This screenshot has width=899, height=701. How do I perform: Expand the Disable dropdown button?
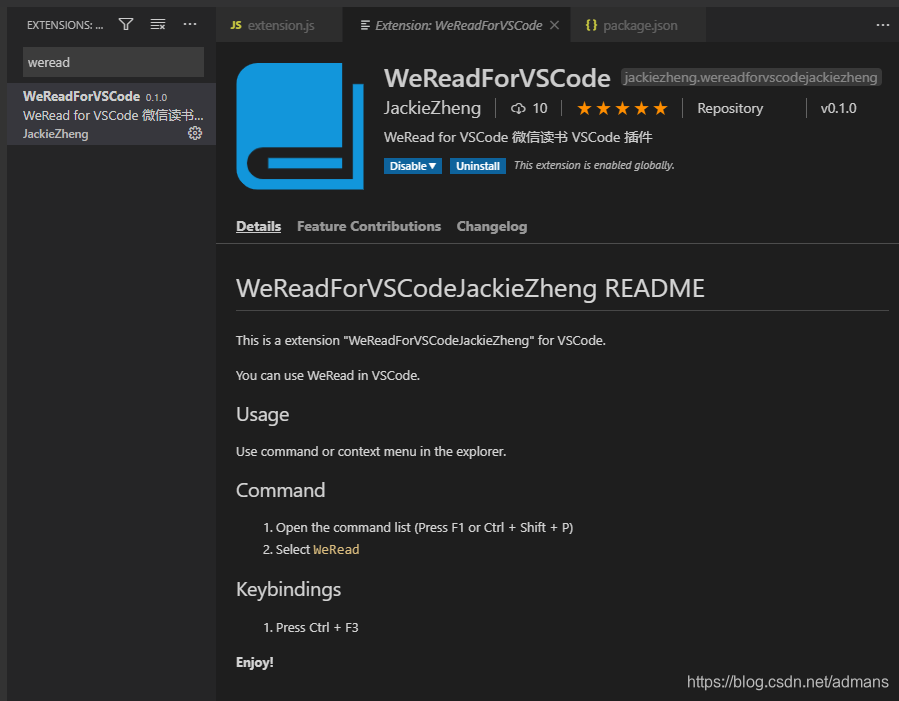click(412, 166)
